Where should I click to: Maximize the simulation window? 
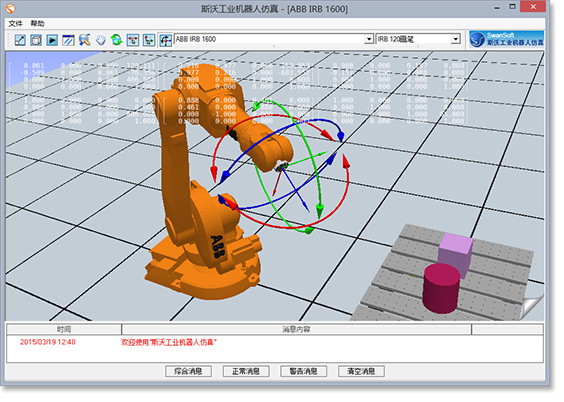(513, 7)
